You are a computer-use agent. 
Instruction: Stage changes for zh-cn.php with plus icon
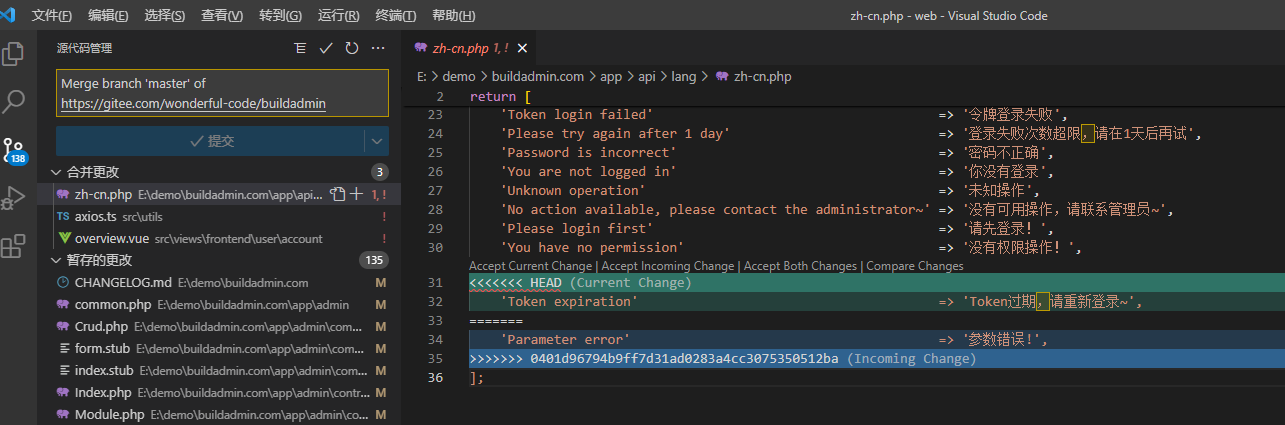point(356,195)
